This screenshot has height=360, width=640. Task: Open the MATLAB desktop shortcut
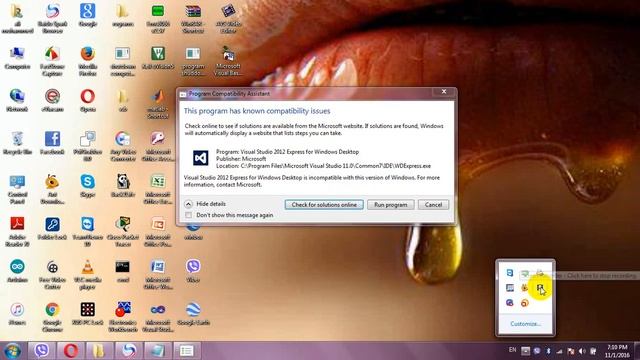158,104
